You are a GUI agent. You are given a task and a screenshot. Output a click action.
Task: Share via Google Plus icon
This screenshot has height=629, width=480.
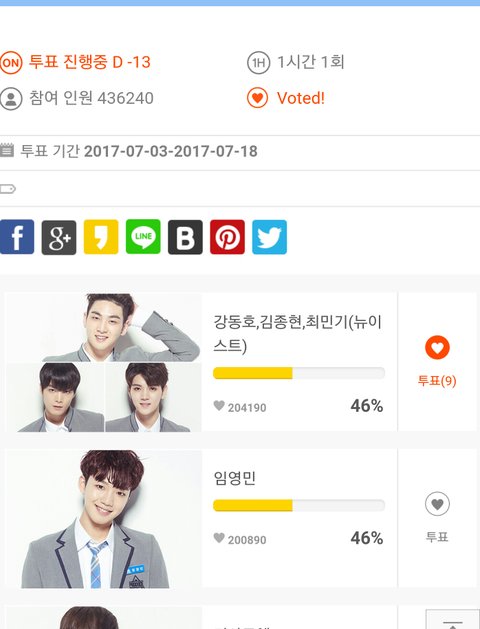pos(59,237)
